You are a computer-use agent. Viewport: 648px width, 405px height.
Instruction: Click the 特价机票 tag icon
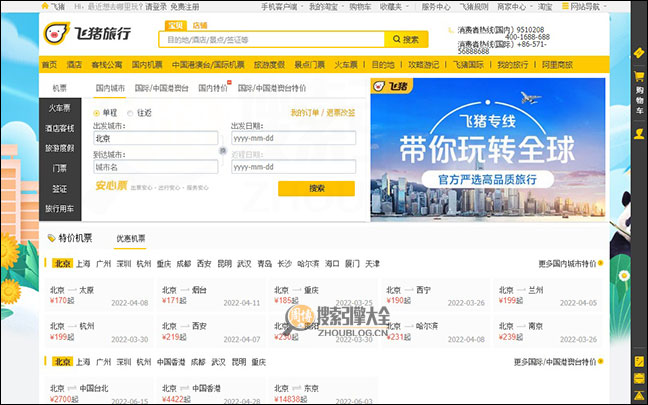51,238
